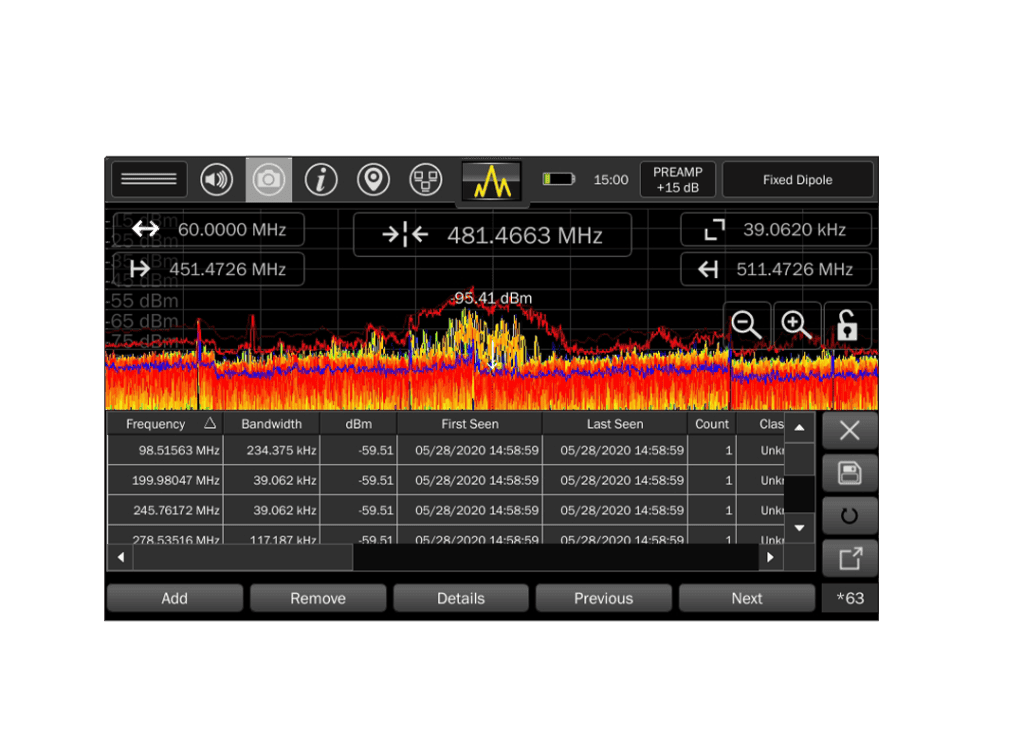Click the export arrow icon
The width and height of the screenshot is (1024, 740).
tap(850, 558)
